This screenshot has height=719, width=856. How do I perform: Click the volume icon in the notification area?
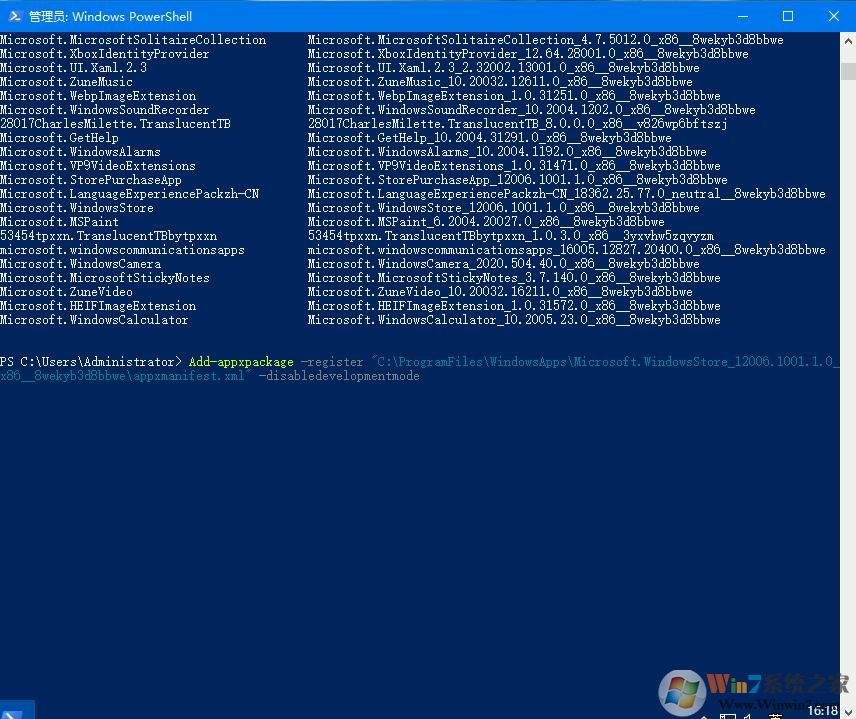click(x=749, y=714)
